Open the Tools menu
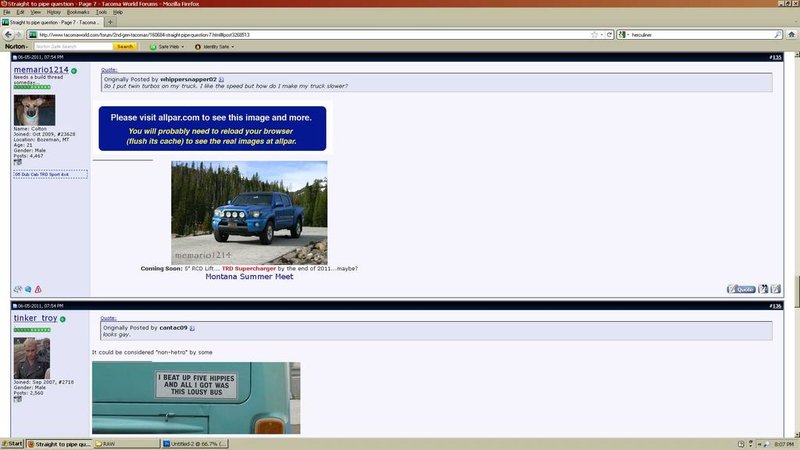This screenshot has height=450, width=800. point(102,12)
